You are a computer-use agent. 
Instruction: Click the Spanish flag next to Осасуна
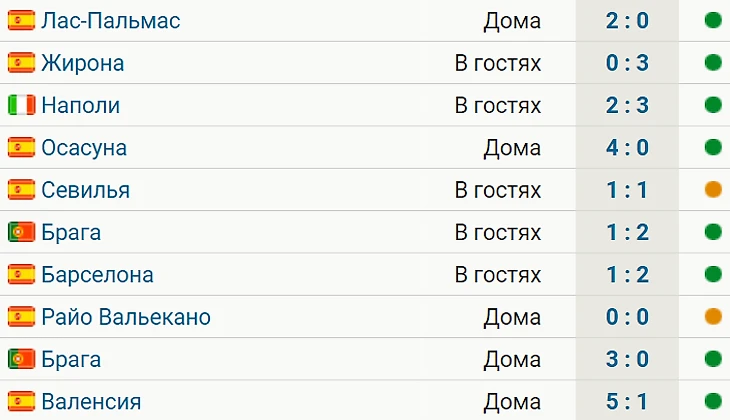pyautogui.click(x=21, y=148)
